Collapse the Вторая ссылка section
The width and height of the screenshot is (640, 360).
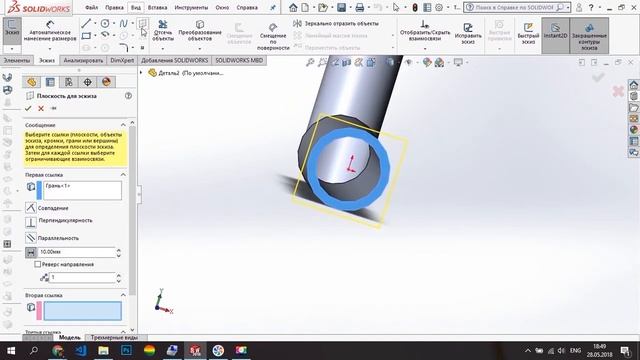[123, 295]
